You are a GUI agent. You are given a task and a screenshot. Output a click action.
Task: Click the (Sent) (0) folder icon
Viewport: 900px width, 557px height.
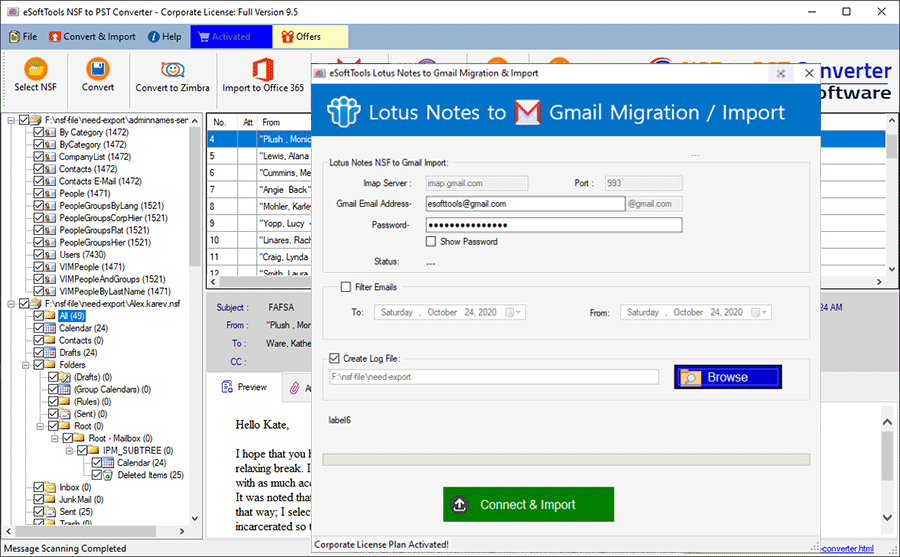(x=65, y=413)
